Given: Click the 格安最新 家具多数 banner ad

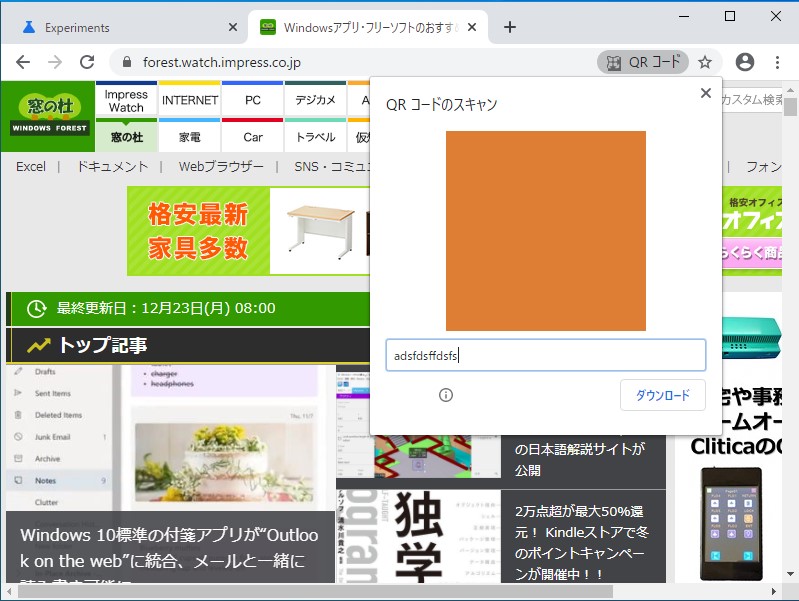Looking at the screenshot, I should [x=248, y=231].
